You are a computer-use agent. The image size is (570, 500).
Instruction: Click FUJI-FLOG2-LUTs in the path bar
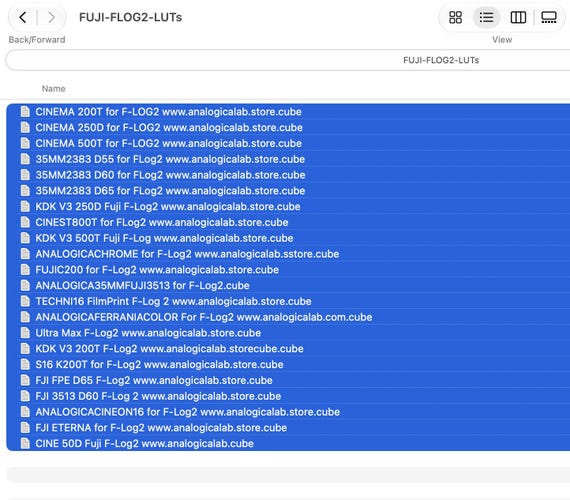pyautogui.click(x=441, y=60)
